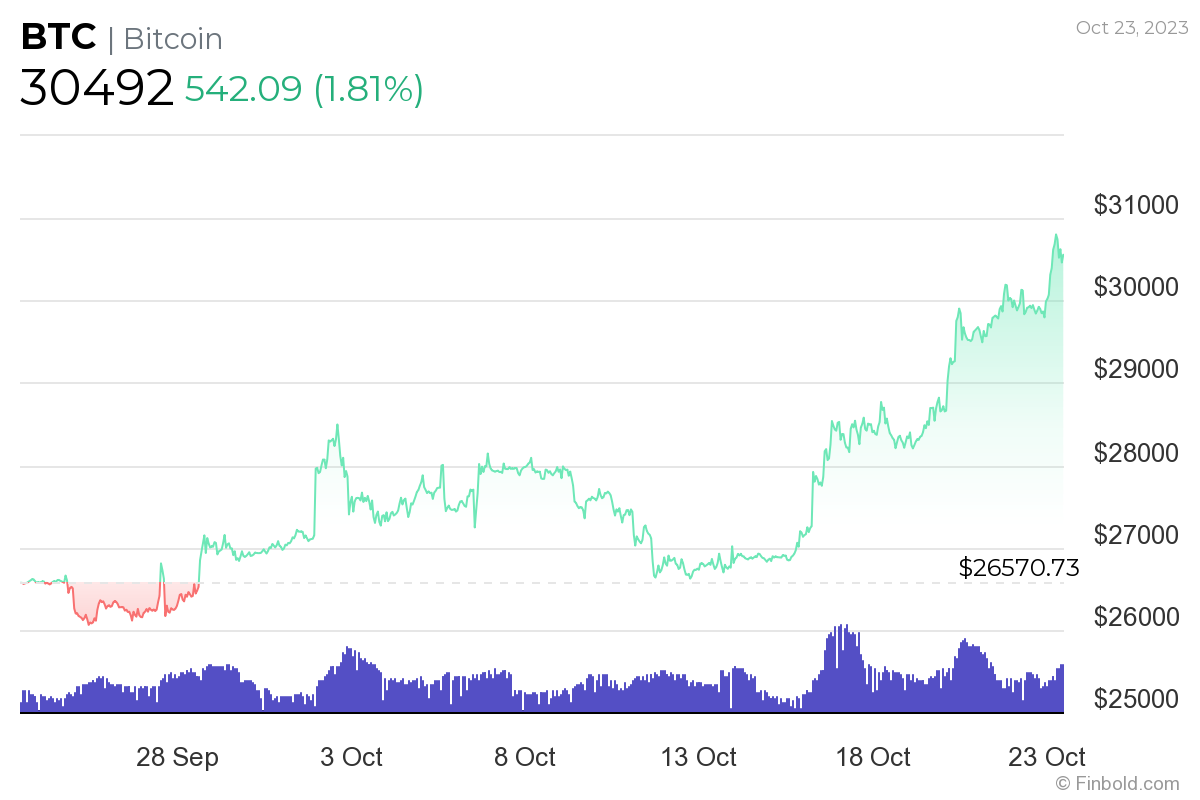Click the $26570.73 baseline price label
The image size is (1200, 800).
(x=1019, y=568)
